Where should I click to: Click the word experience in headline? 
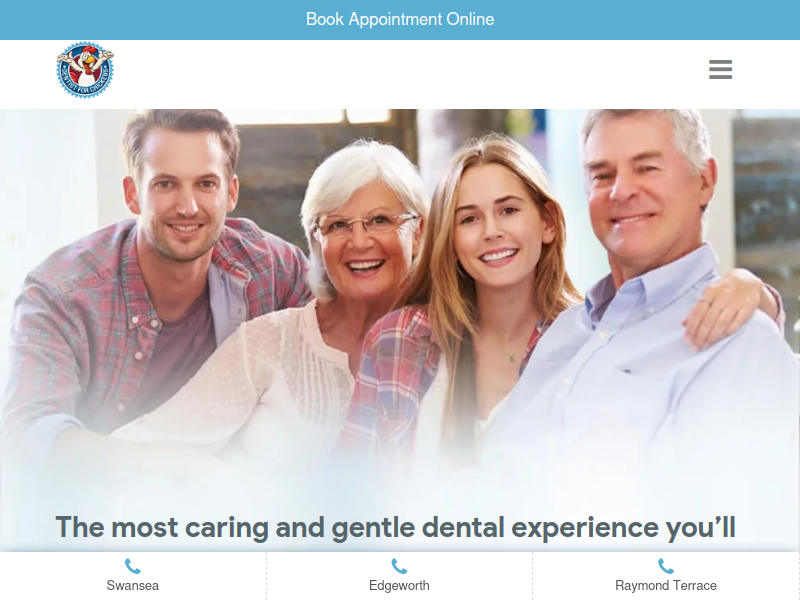(x=585, y=528)
